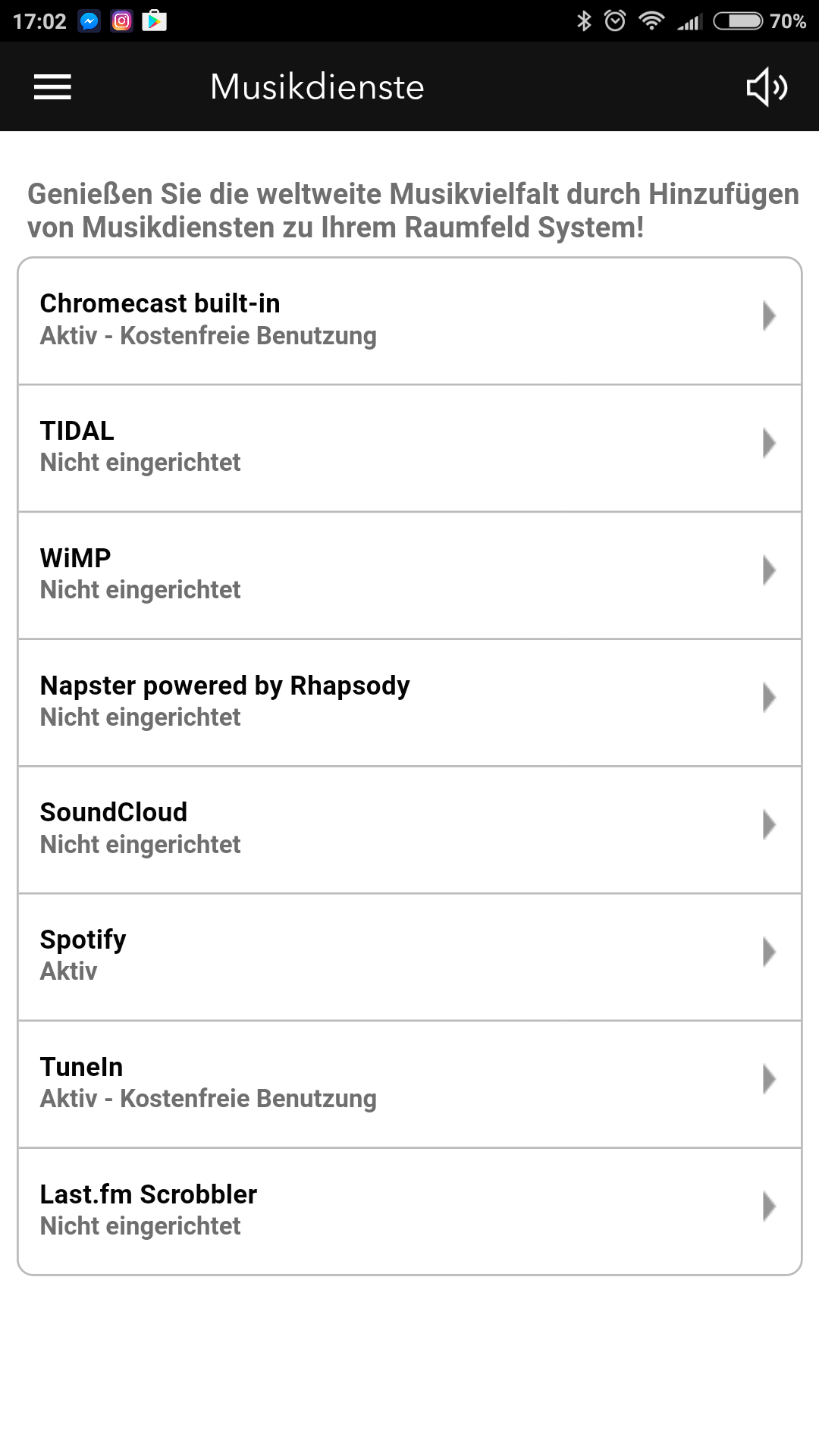Tap the Musikdienste page title
Image resolution: width=819 pixels, height=1456 pixels.
(x=317, y=87)
